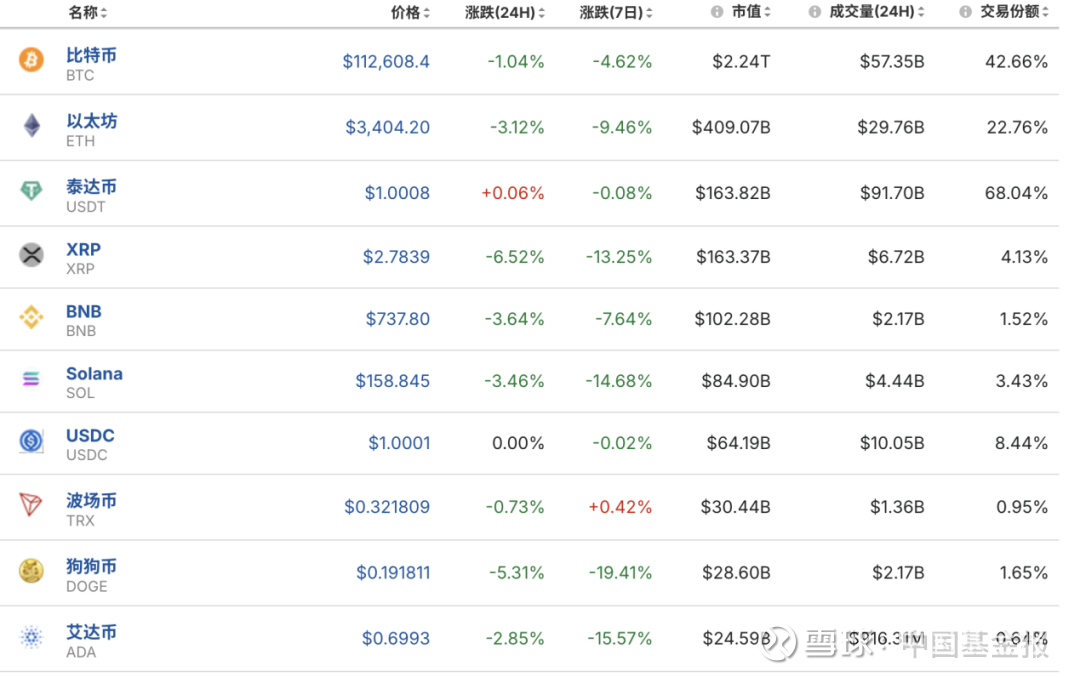
Task: Click the Tether USDT logo icon
Action: click(x=31, y=190)
